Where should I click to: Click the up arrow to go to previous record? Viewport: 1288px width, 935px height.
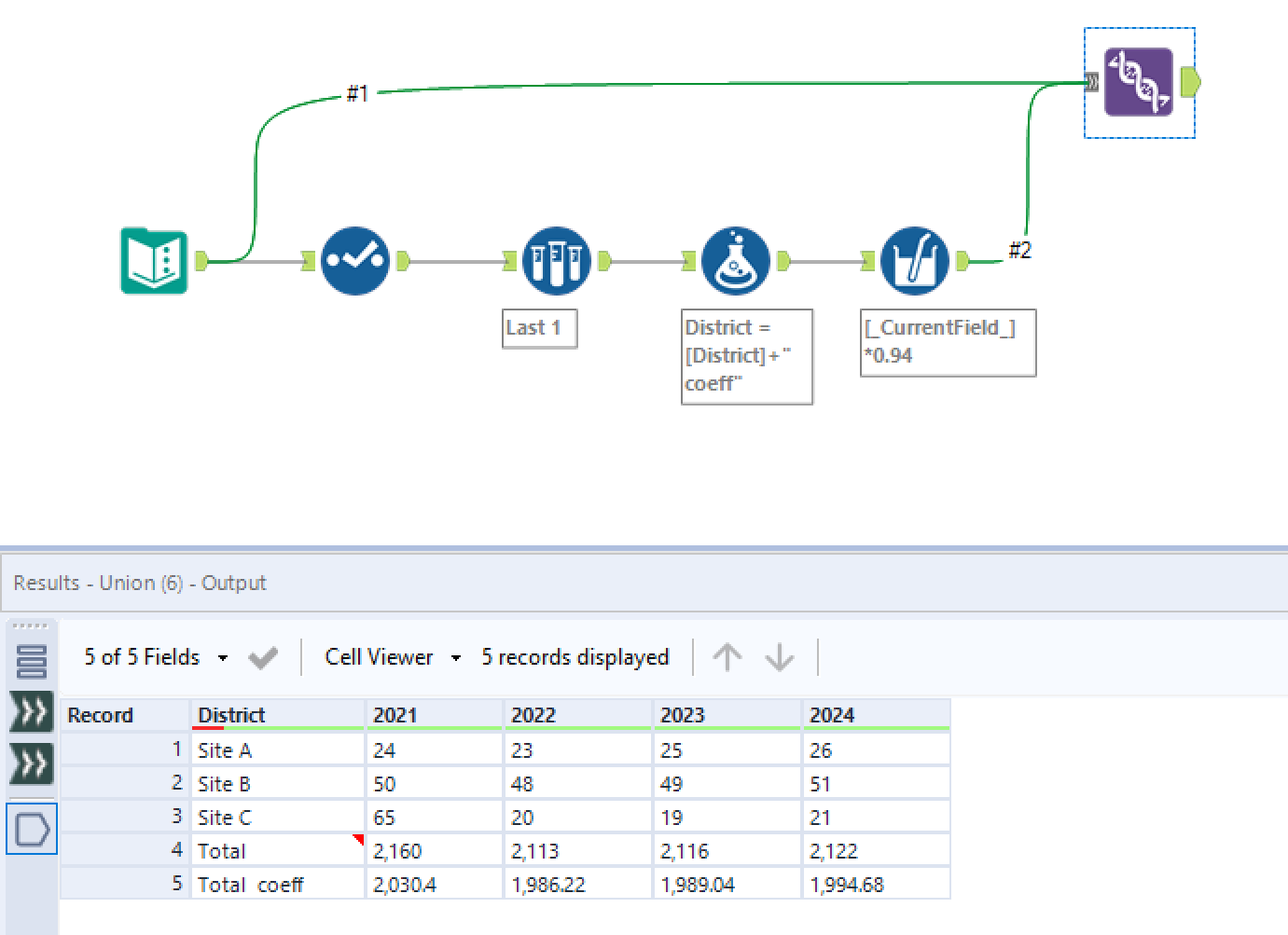click(x=727, y=656)
